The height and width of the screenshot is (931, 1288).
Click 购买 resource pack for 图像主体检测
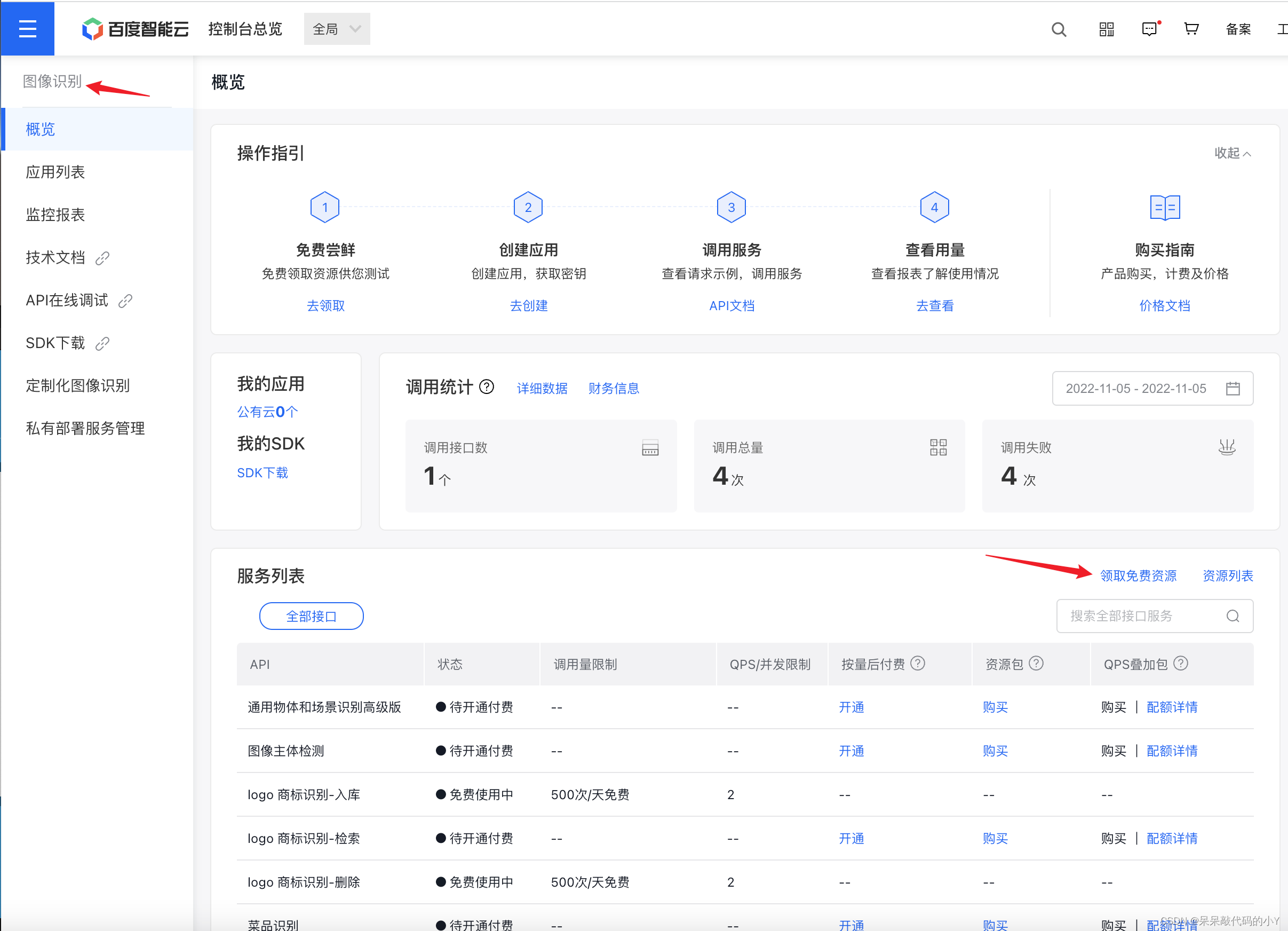(995, 751)
